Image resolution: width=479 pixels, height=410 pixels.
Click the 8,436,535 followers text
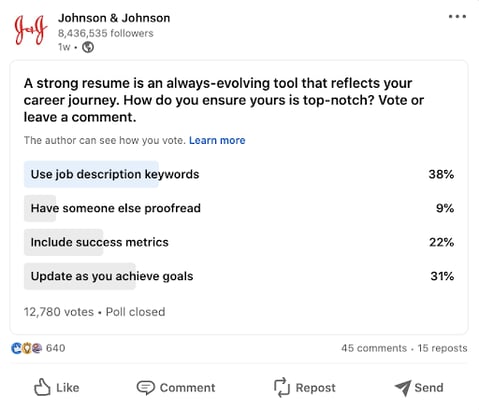[x=106, y=33]
